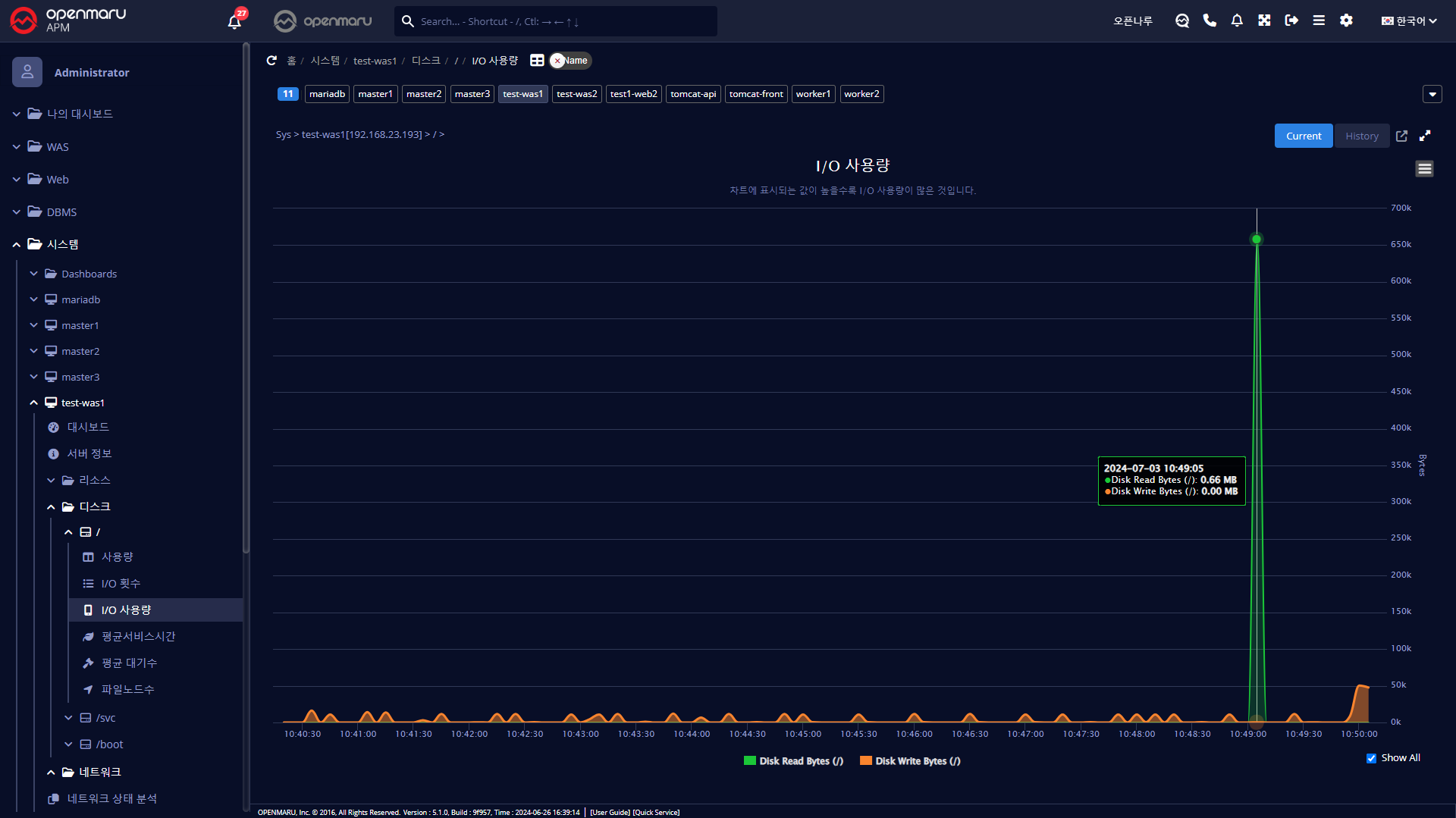Open the settings gear icon
This screenshot has width=1456, height=818.
[x=1346, y=20]
